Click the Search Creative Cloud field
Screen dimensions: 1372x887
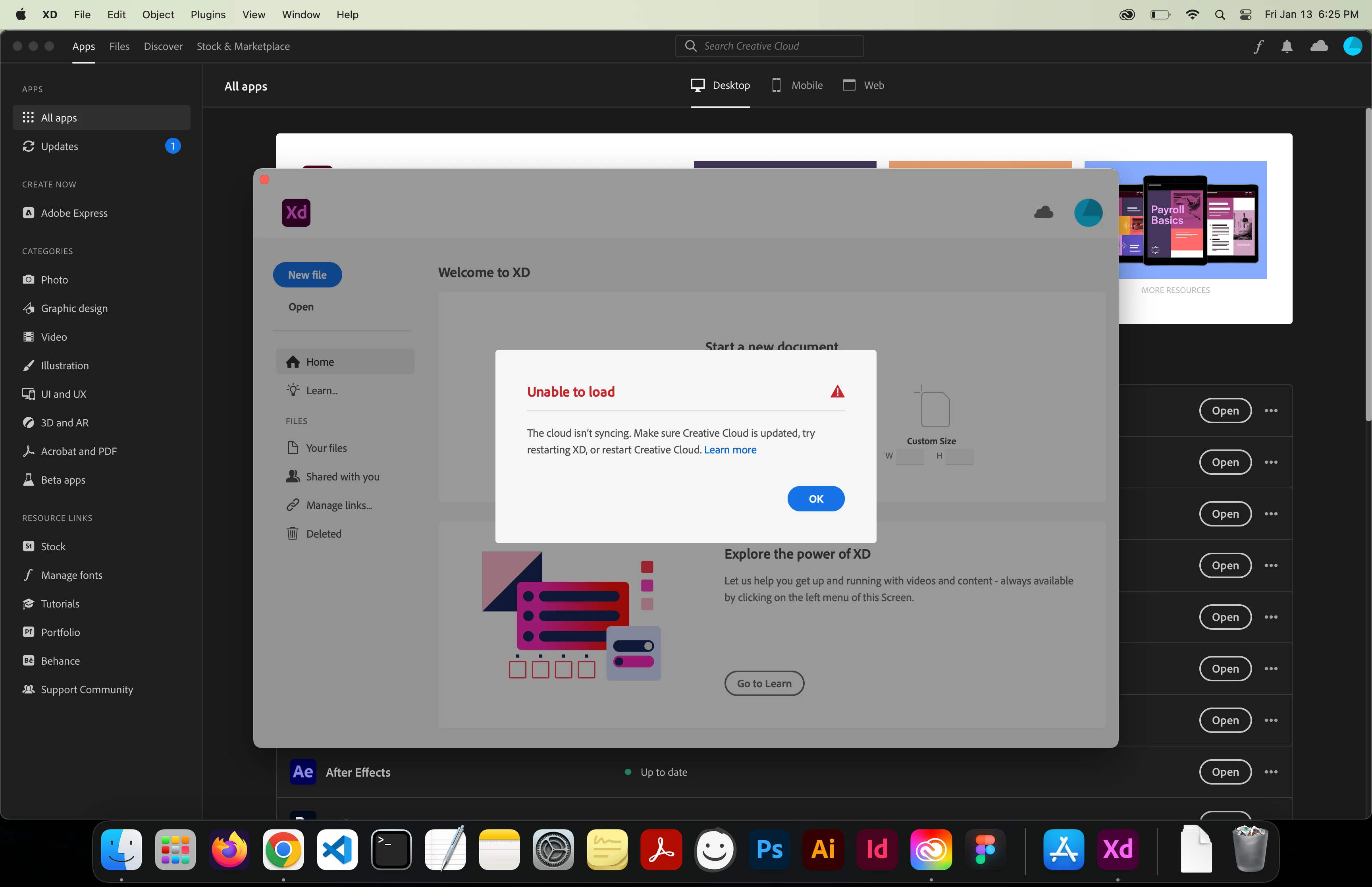769,46
